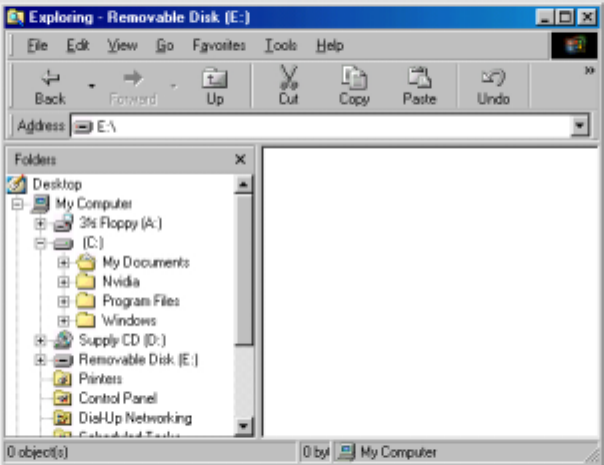Click the Forward toolbar button
Screen dimensions: 604x465
[133, 87]
